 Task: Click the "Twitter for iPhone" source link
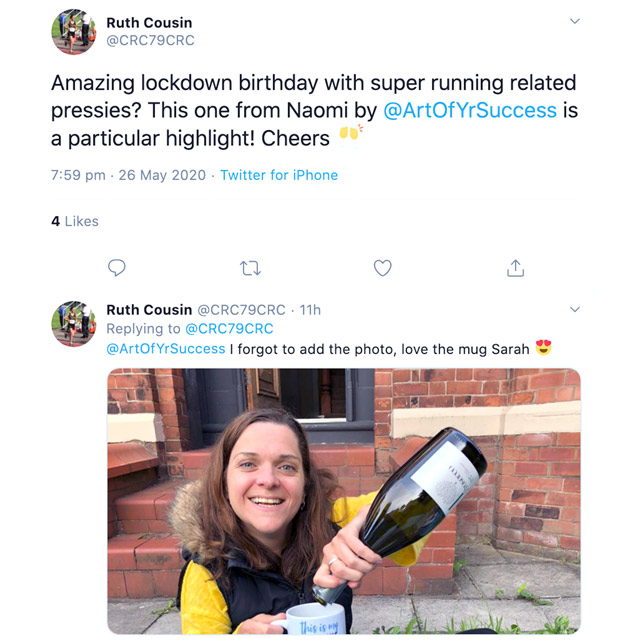click(279, 175)
